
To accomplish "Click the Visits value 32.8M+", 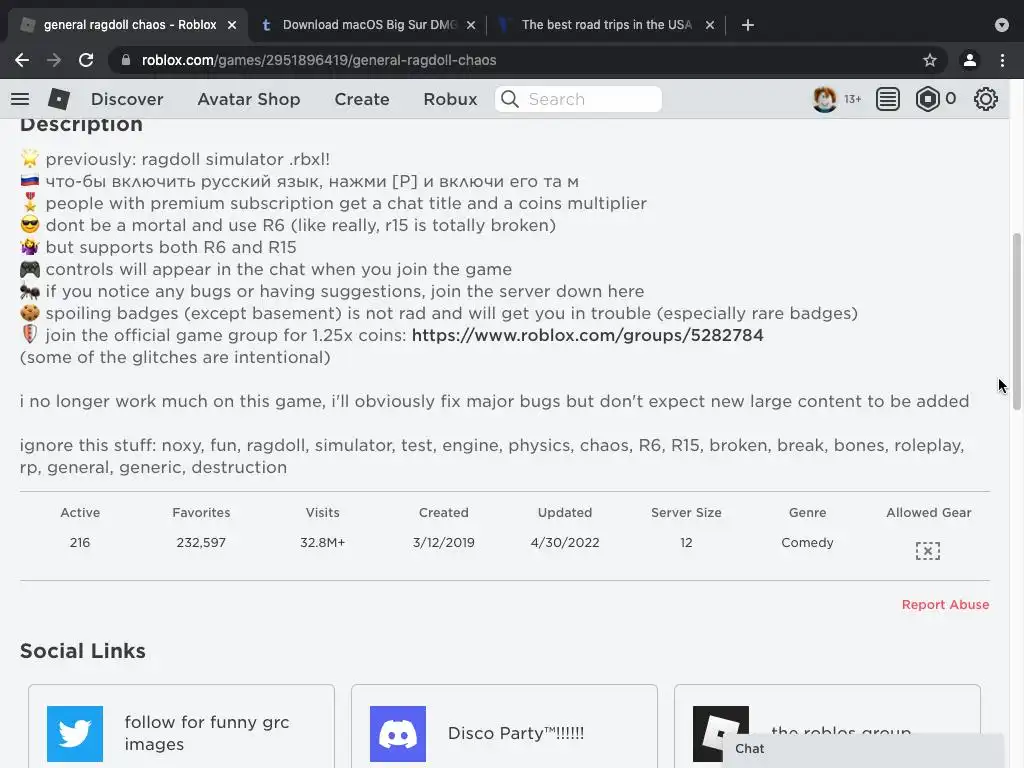I will [x=323, y=543].
